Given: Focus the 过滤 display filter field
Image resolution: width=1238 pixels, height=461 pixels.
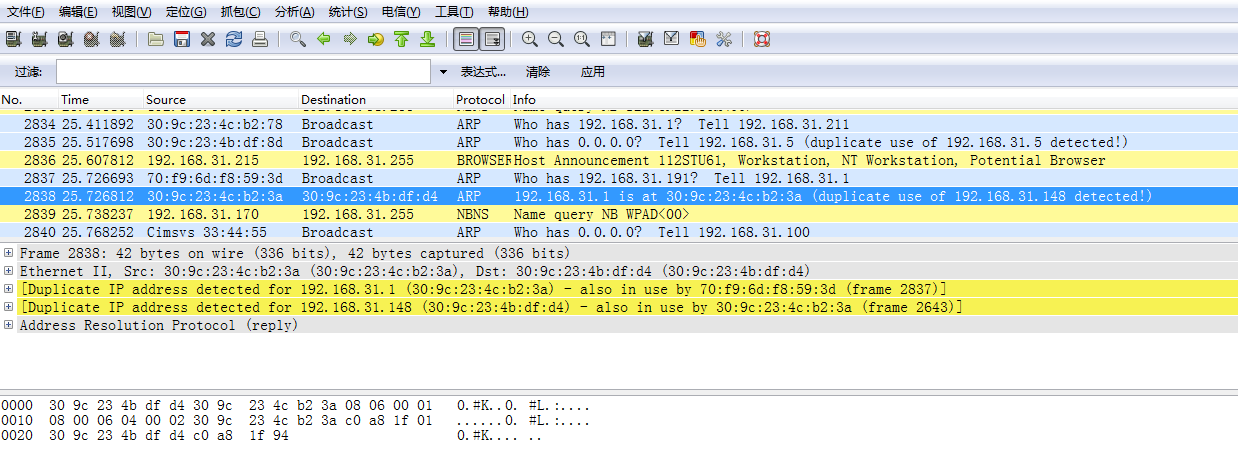Looking at the screenshot, I should click(244, 72).
